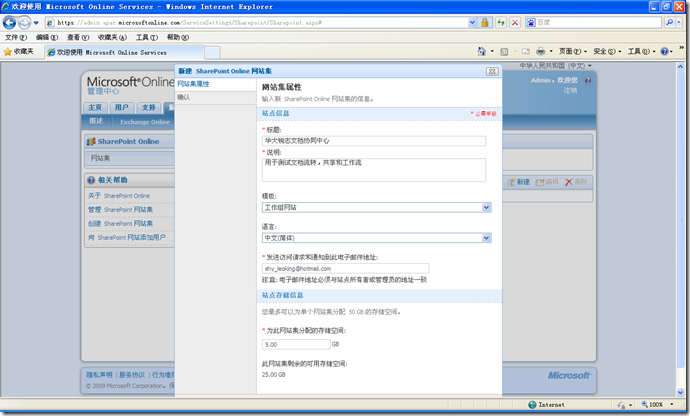Click the 标题 title input field
This screenshot has width=690, height=416.
(374, 141)
